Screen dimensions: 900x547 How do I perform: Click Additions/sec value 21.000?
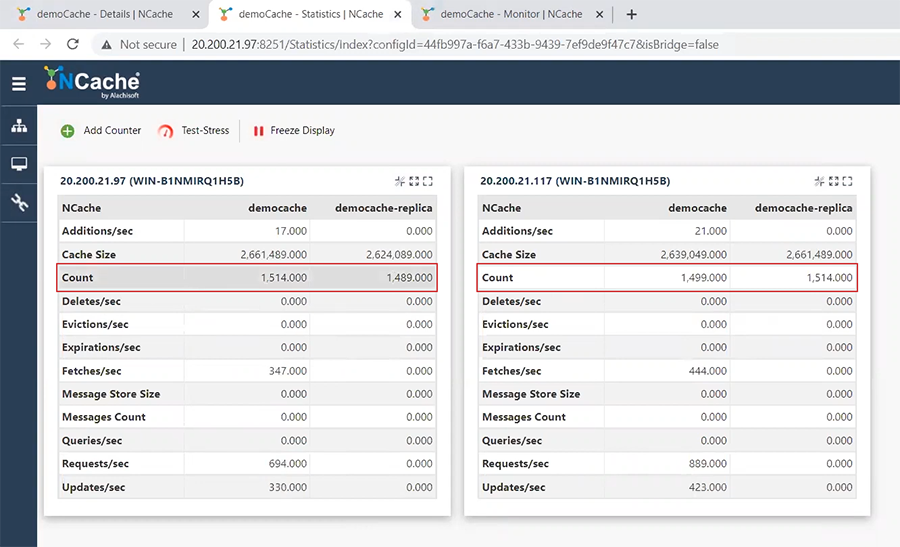click(x=711, y=231)
